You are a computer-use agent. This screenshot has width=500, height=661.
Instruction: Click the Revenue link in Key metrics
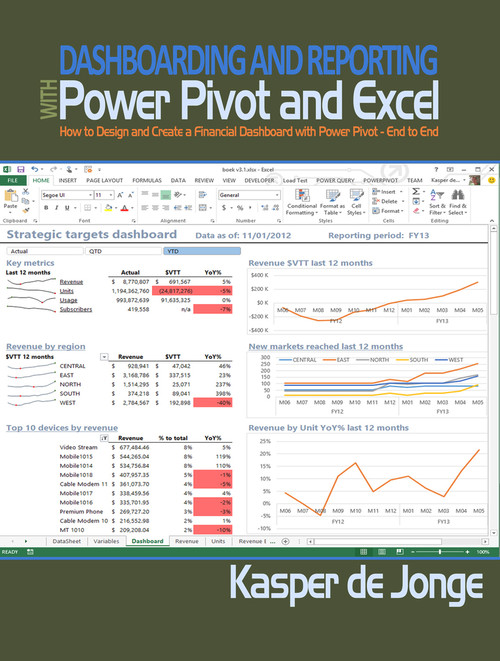click(x=71, y=282)
